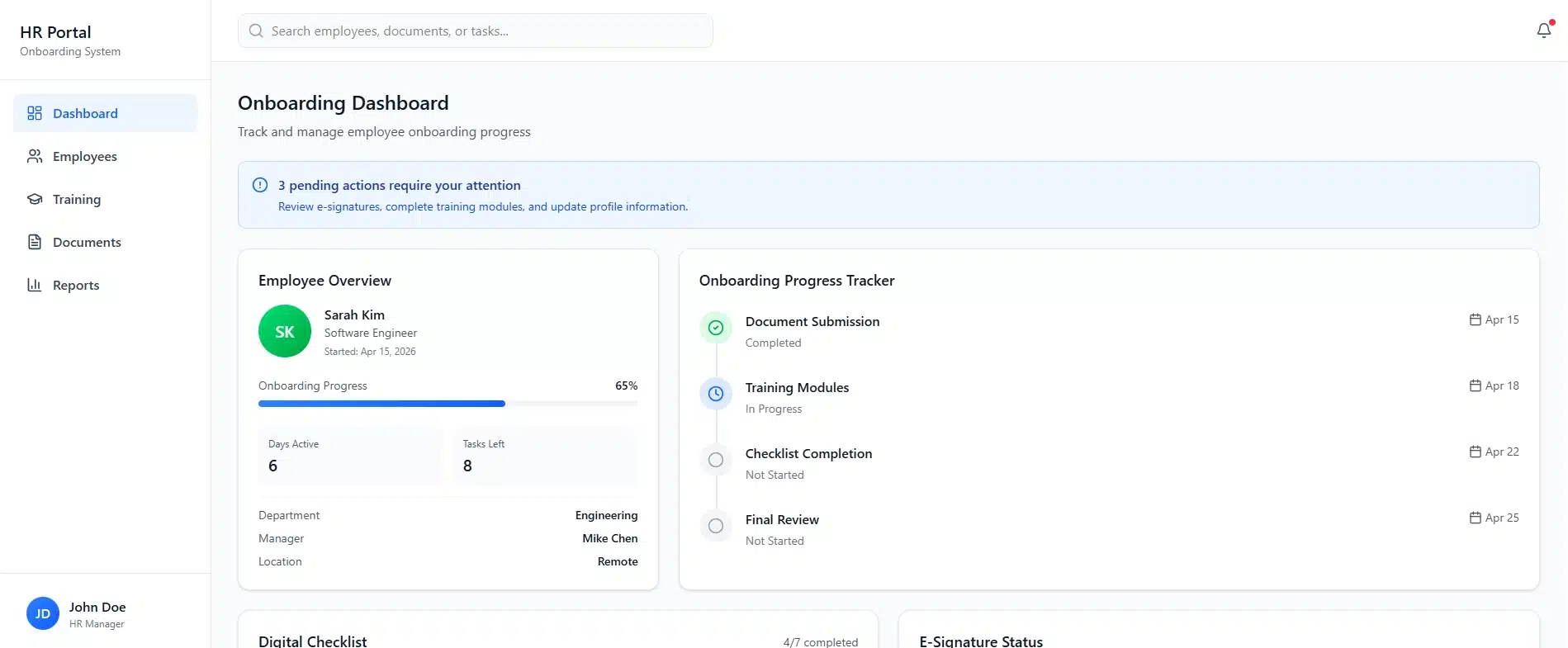
Task: Click the HR Portal title
Action: tap(55, 32)
